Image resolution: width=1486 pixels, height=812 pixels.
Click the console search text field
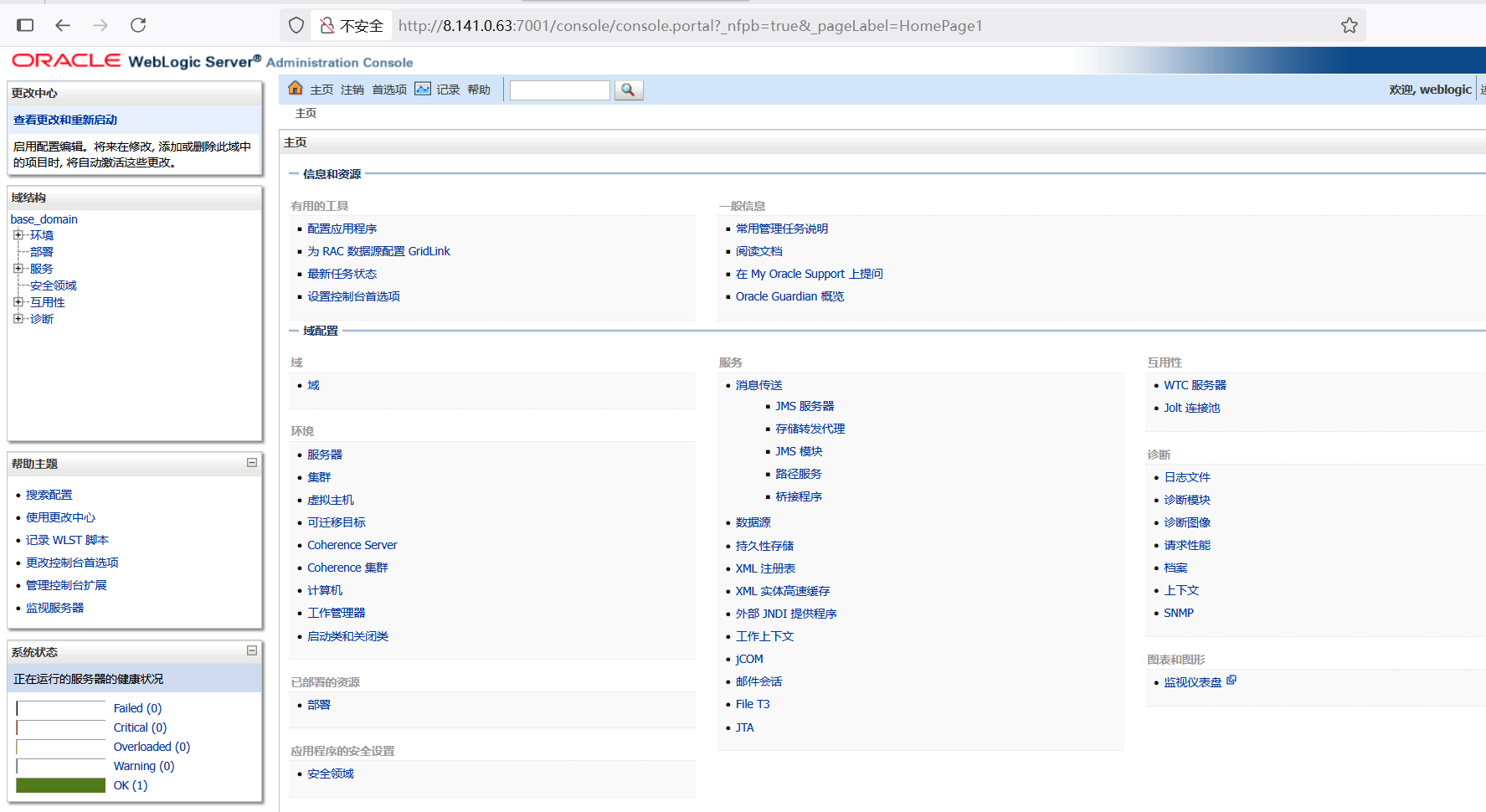coord(560,90)
